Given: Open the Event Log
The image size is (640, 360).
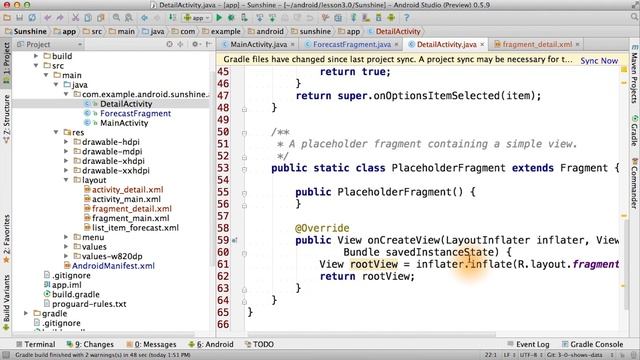Looking at the screenshot, I should coord(528,344).
